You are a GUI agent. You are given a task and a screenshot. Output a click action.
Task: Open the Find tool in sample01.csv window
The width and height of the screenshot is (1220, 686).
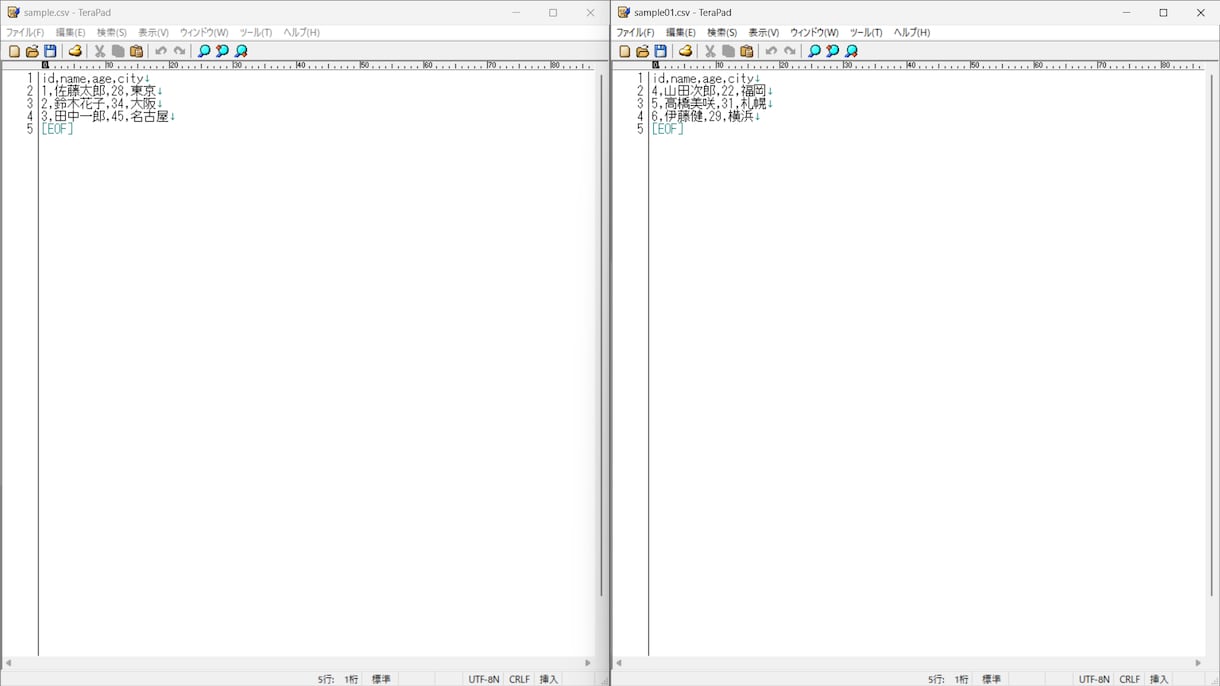[814, 51]
